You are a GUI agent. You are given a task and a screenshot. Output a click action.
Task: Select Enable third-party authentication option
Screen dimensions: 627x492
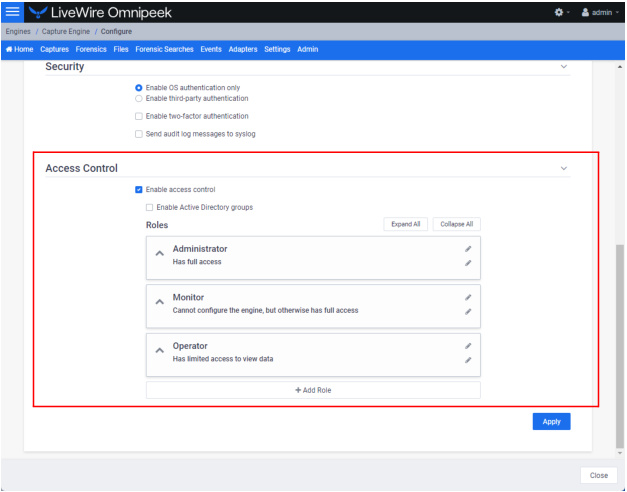[x=139, y=98]
